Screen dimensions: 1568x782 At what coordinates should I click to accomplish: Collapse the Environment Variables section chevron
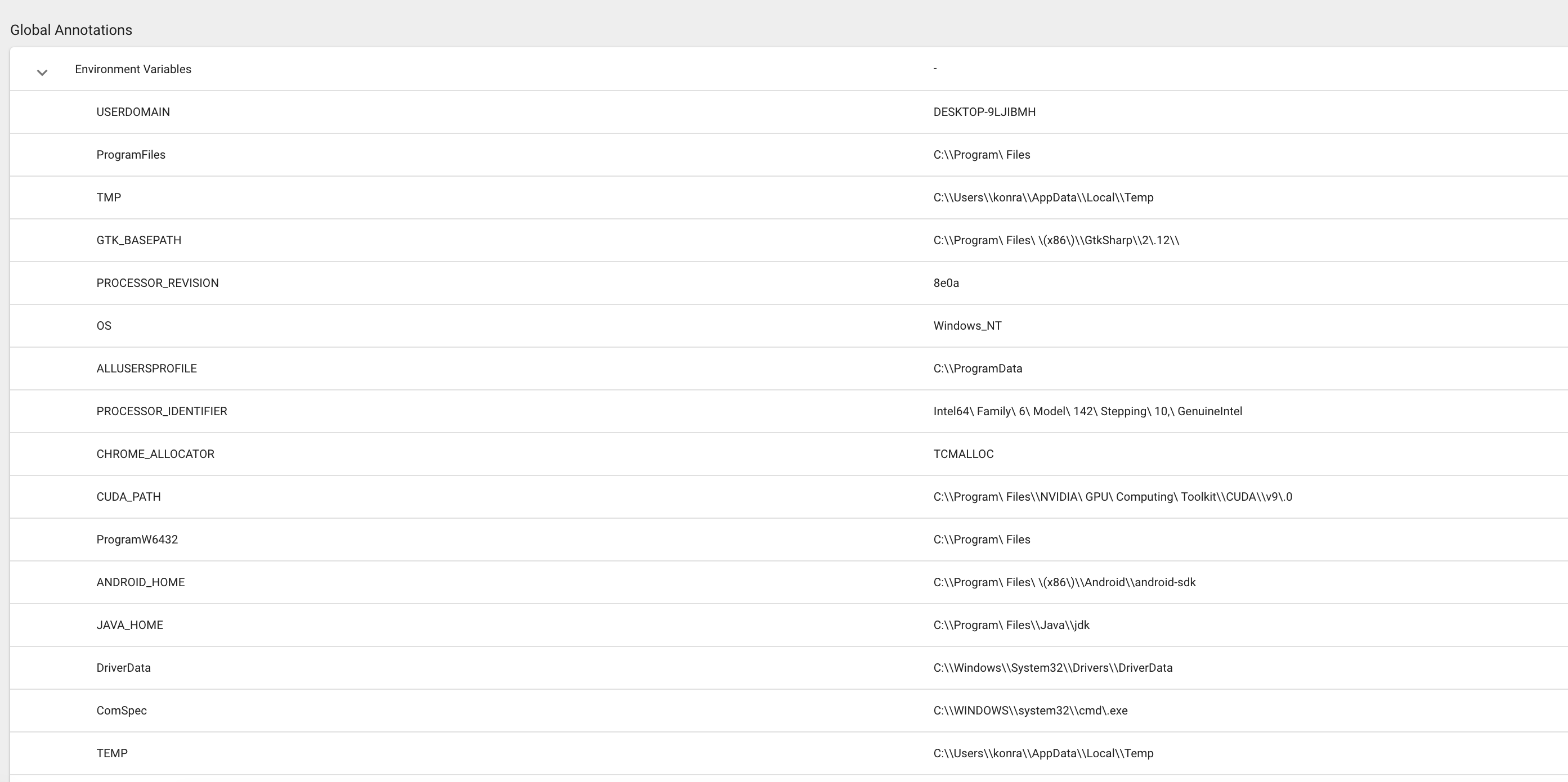[42, 73]
